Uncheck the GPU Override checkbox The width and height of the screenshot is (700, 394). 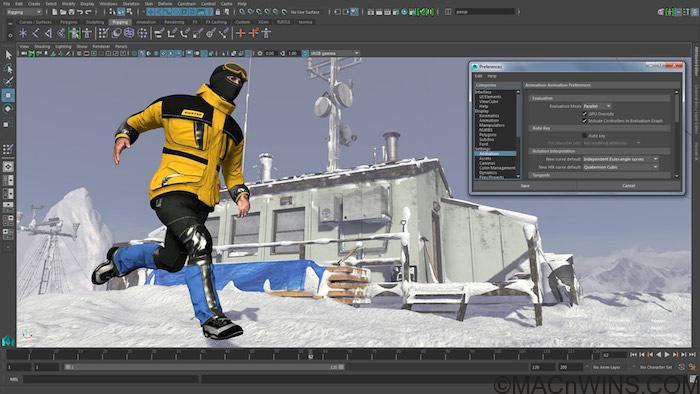coord(584,114)
